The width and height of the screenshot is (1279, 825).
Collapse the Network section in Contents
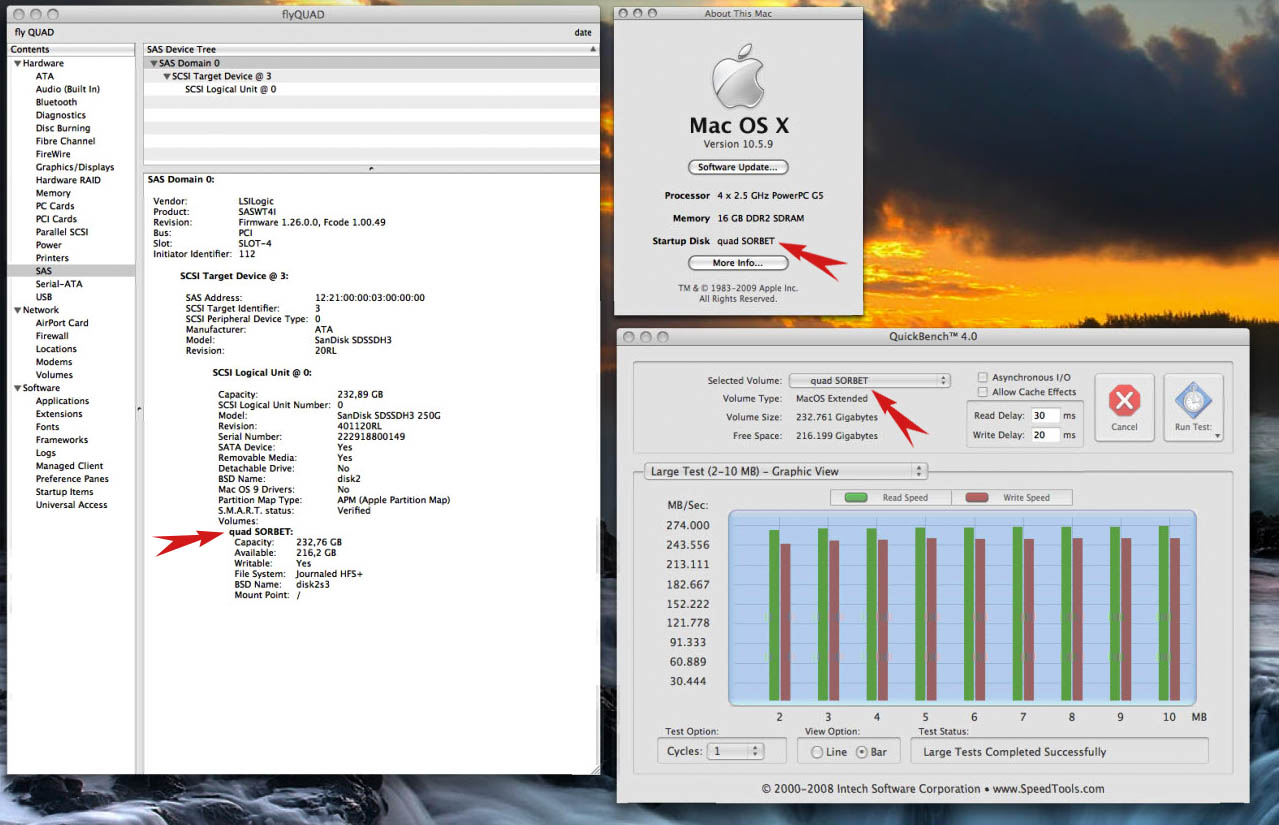click(17, 310)
